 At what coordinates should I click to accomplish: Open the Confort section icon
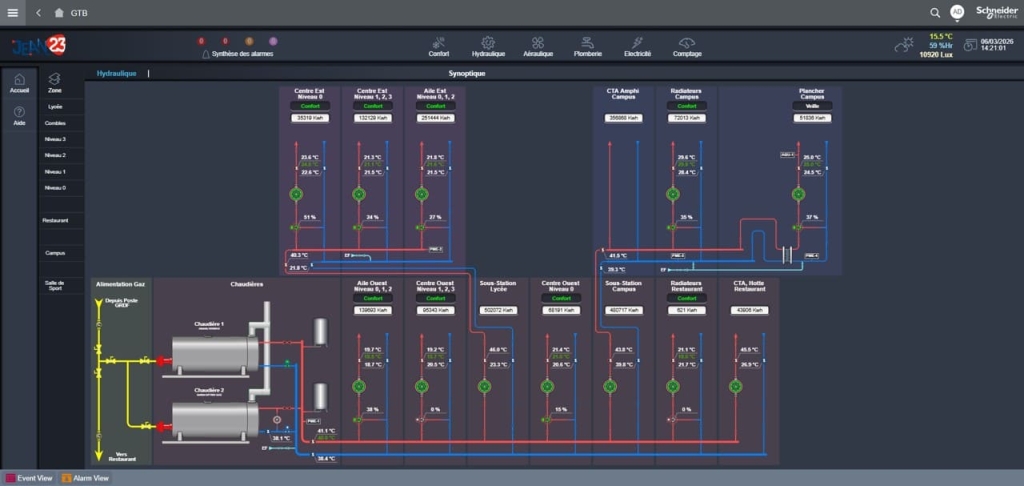(438, 43)
